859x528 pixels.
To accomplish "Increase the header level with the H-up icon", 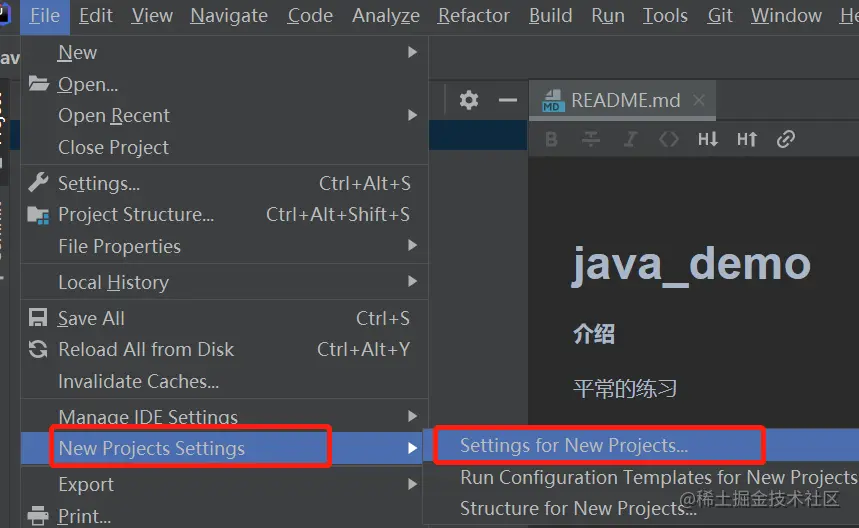I will (x=747, y=139).
